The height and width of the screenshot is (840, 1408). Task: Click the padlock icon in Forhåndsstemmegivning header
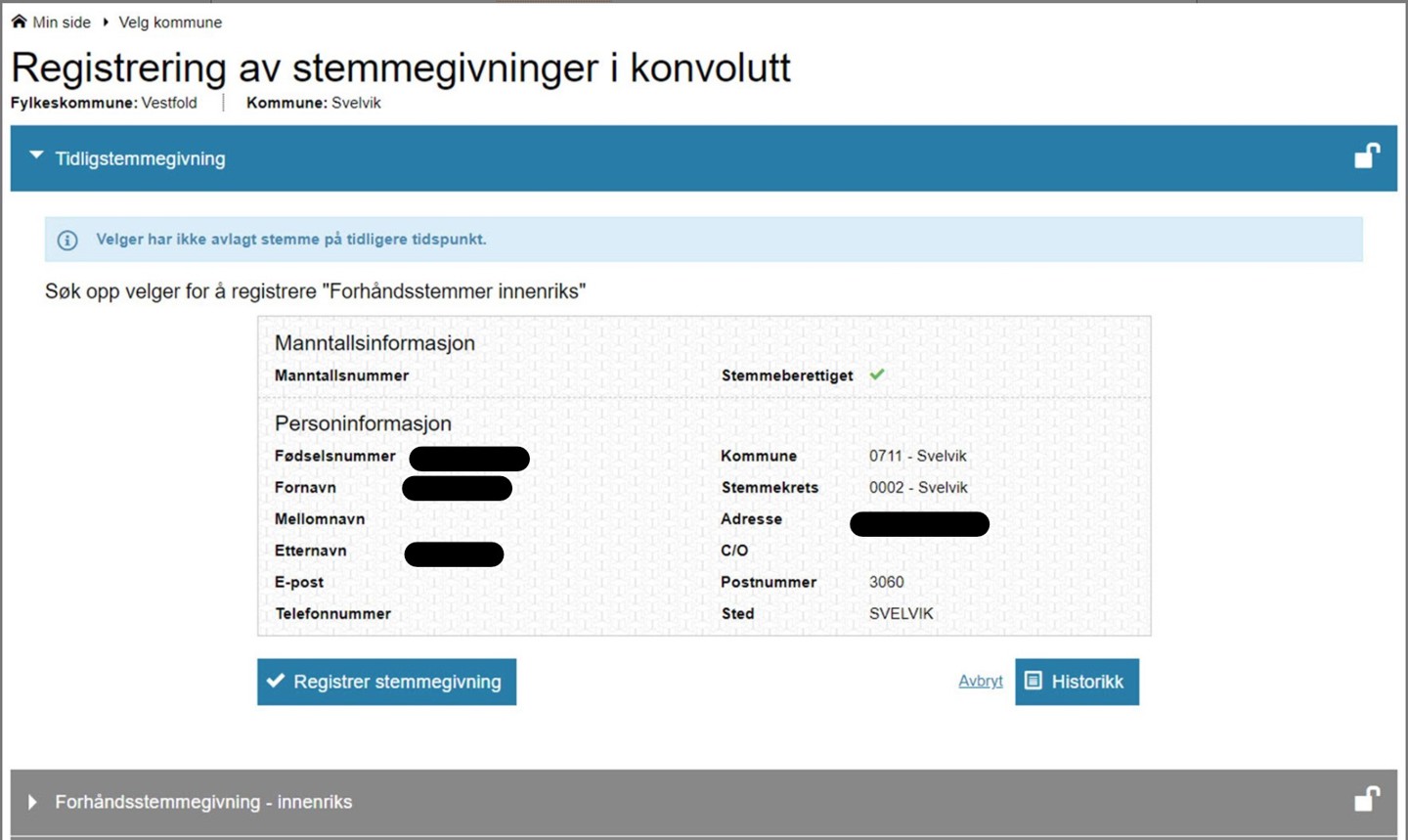click(1366, 800)
